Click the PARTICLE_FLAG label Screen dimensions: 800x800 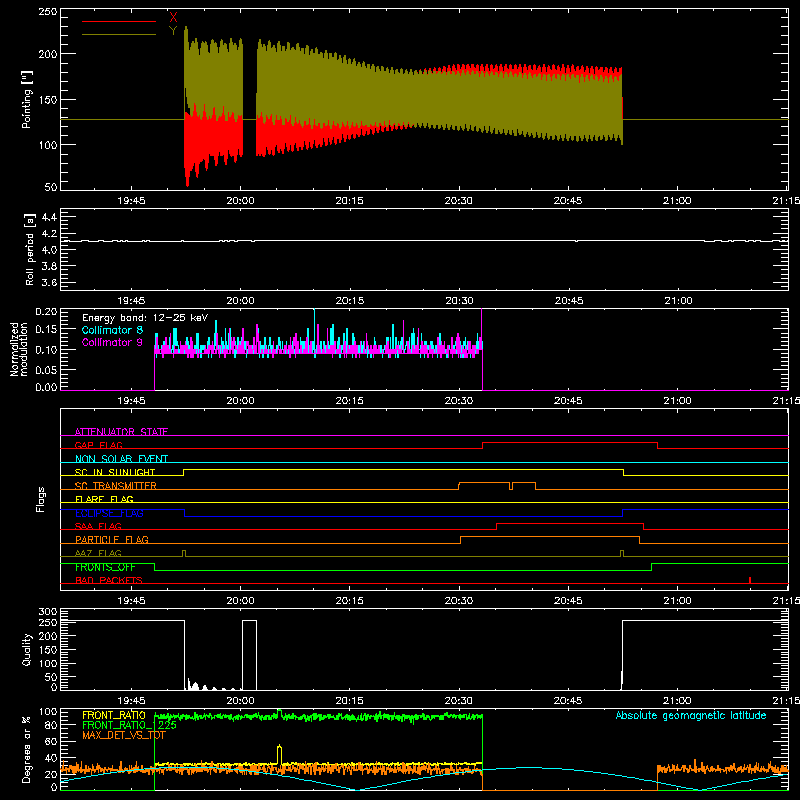point(112,540)
